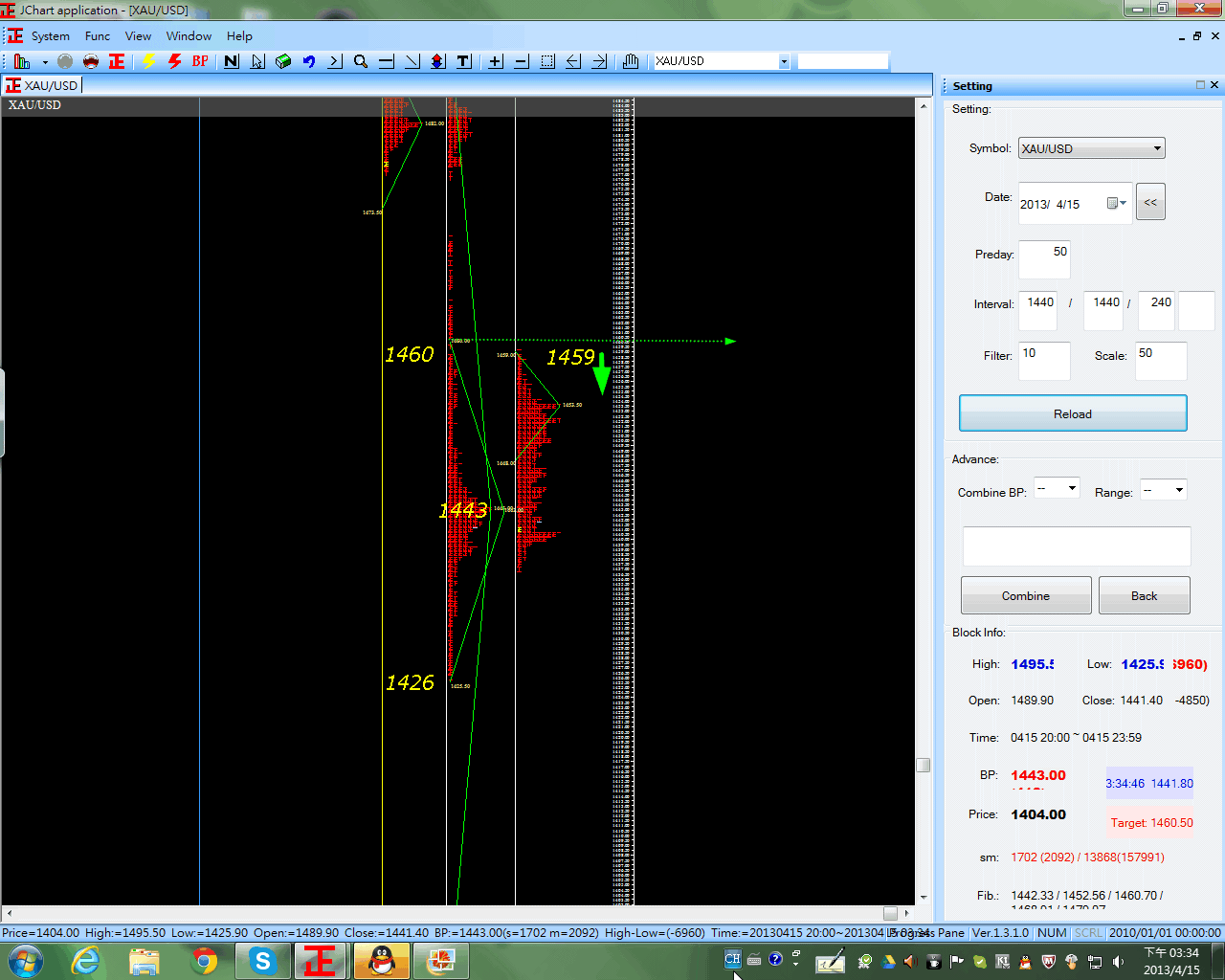This screenshot has width=1225, height=980.
Task: Click the Google Drive tray icon
Action: pos(888,961)
